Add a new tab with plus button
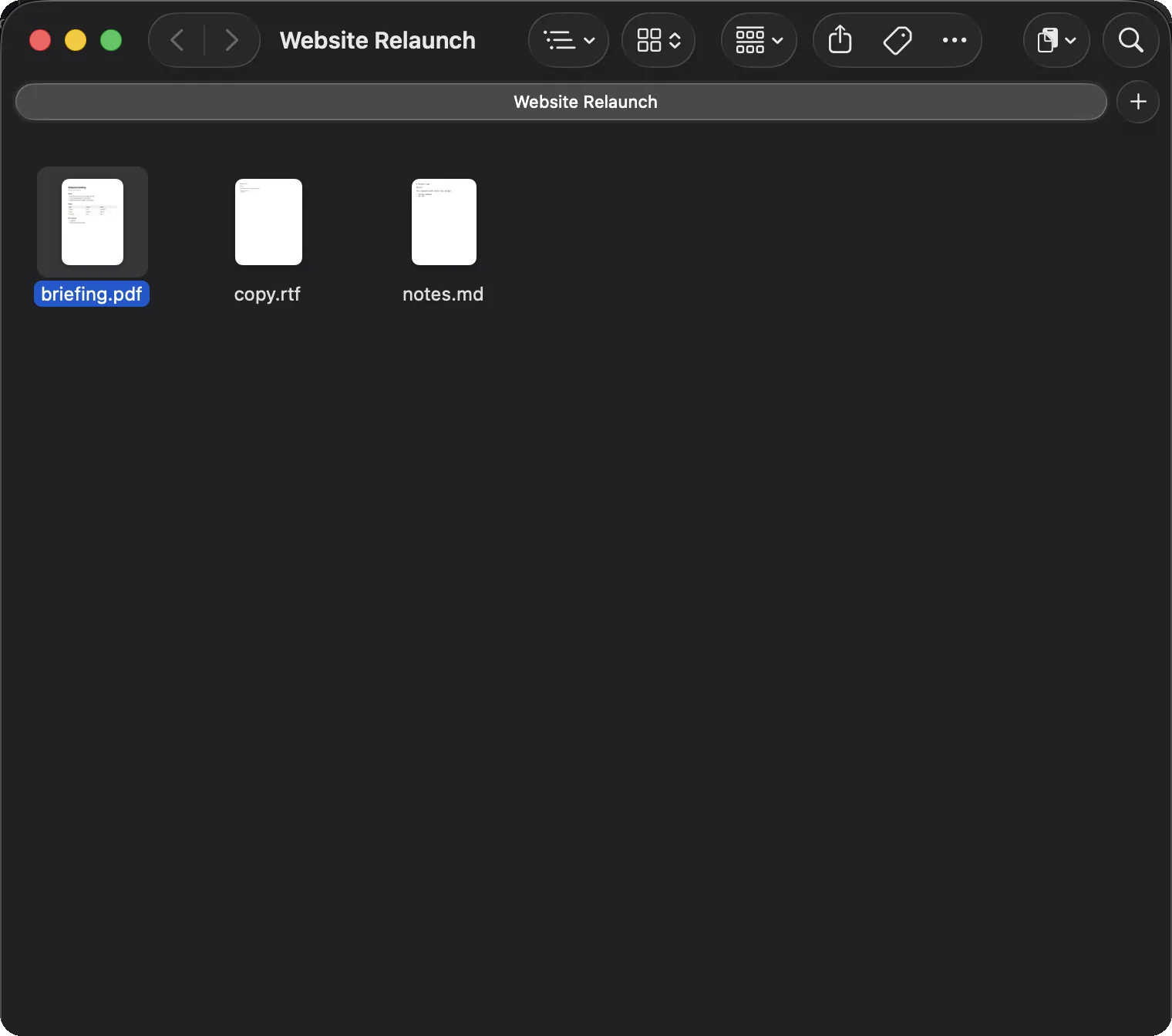Viewport: 1172px width, 1036px height. click(x=1138, y=102)
